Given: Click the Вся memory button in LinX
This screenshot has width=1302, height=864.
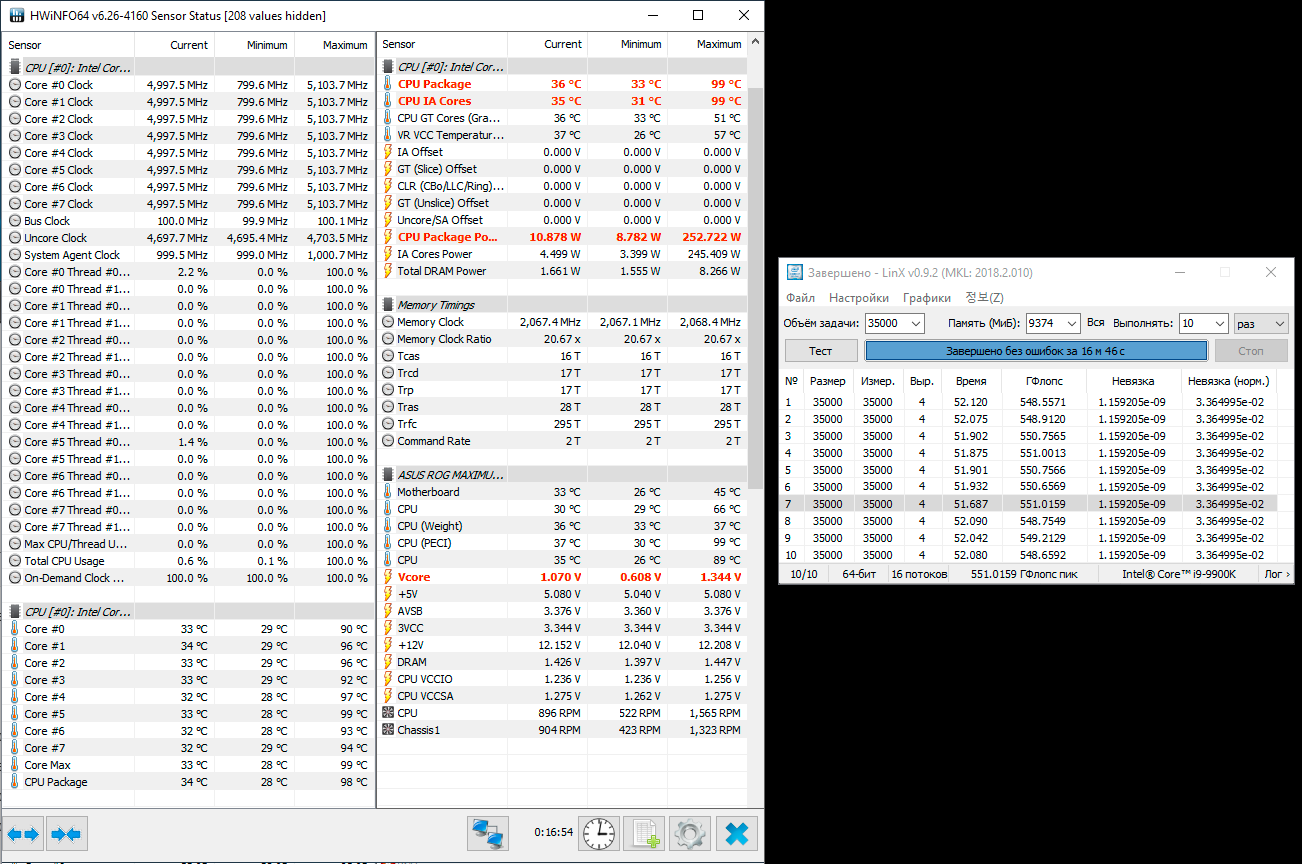Looking at the screenshot, I should (x=1096, y=323).
